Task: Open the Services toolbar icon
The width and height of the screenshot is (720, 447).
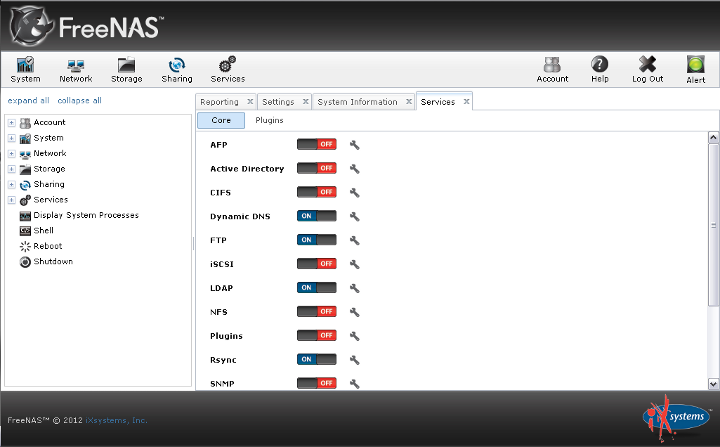Action: [x=228, y=70]
